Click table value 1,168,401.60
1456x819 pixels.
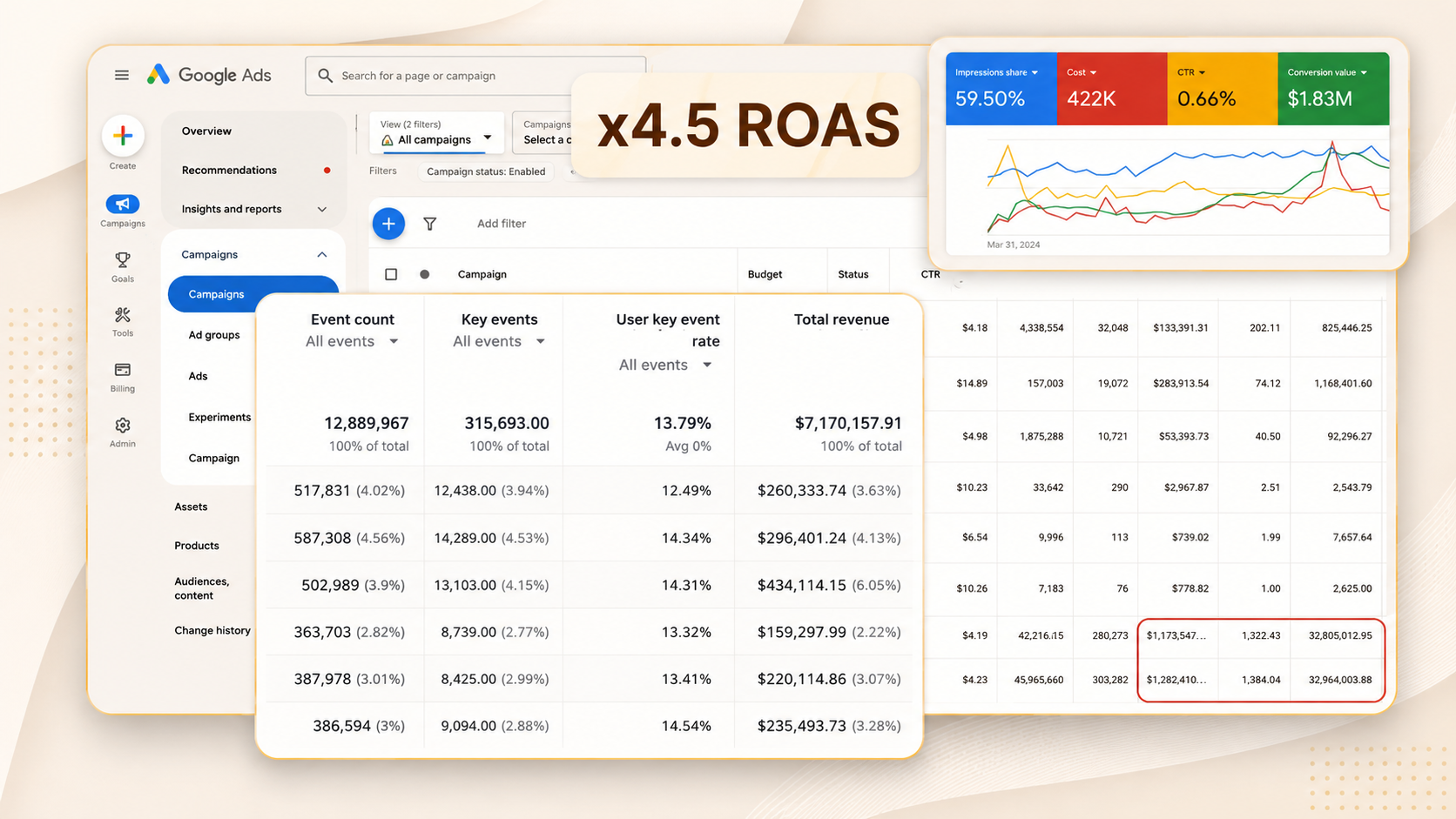[x=1343, y=383]
